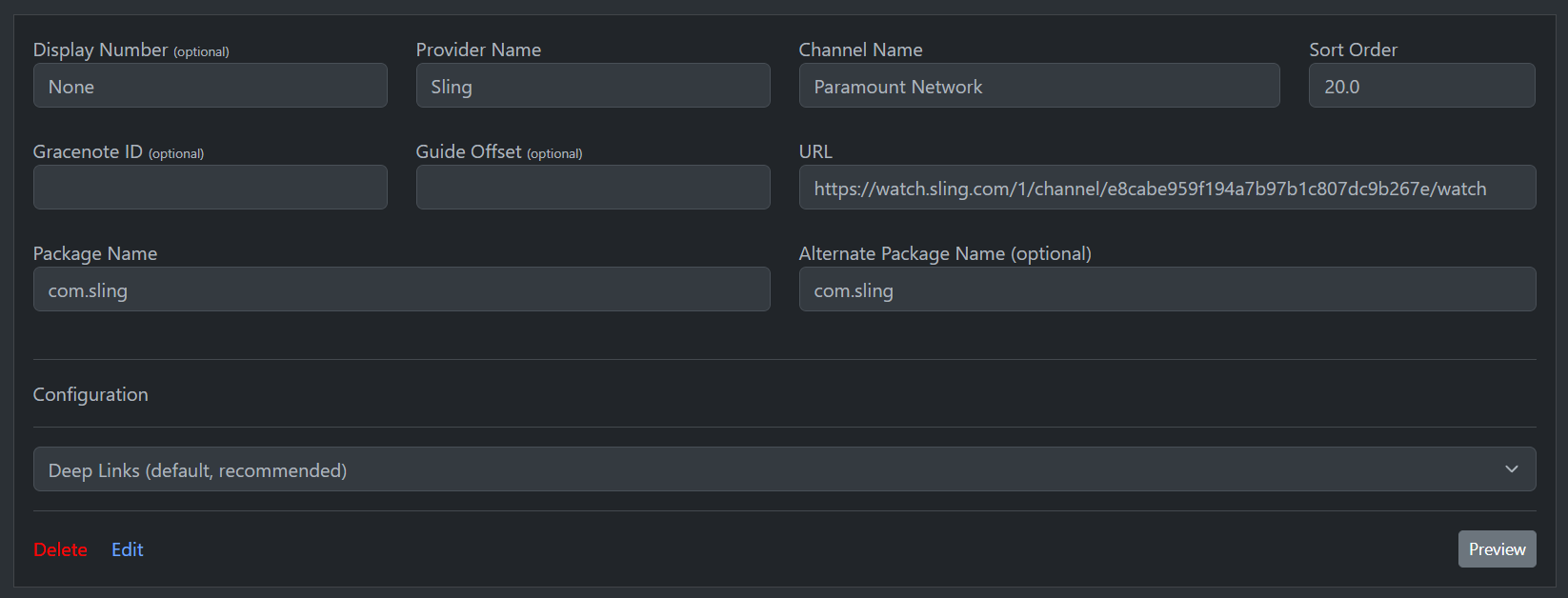Click the Sort Order label text

click(x=1353, y=50)
